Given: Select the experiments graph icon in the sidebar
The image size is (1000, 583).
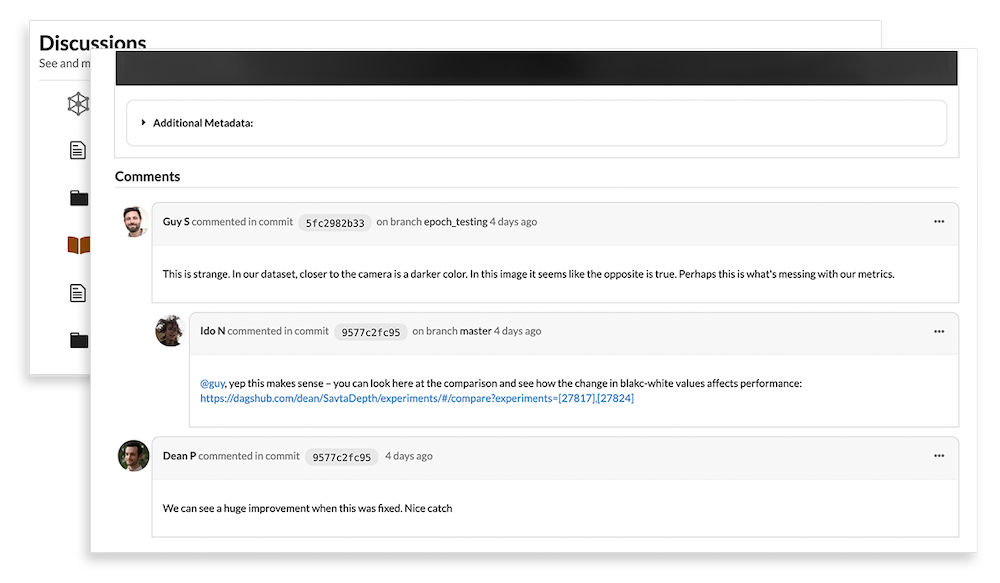Looking at the screenshot, I should [x=78, y=103].
